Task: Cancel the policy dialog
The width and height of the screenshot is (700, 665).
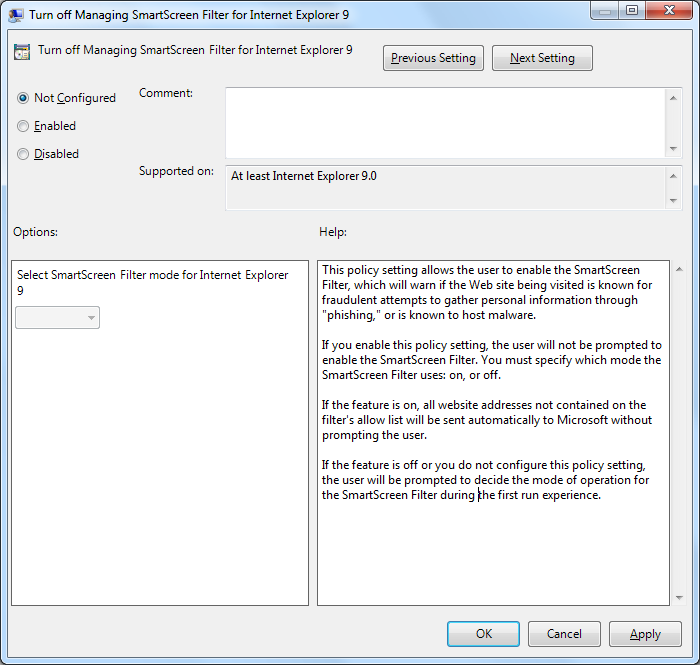Action: (x=564, y=634)
